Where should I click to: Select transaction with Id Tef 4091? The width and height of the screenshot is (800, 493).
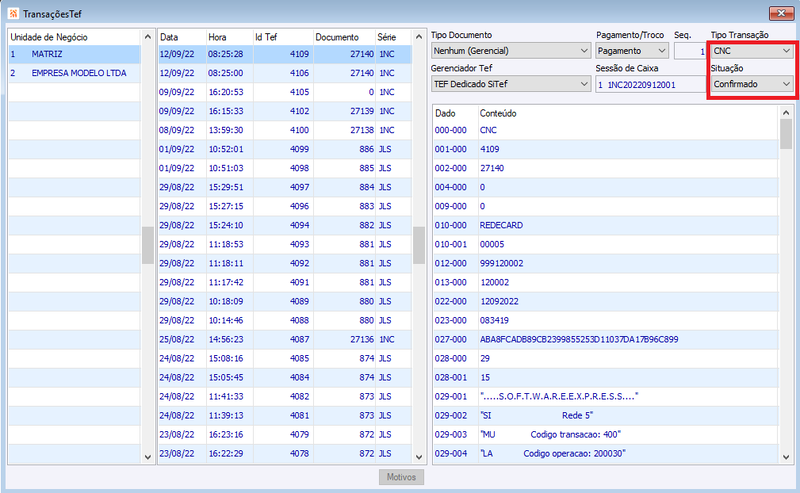coord(285,282)
